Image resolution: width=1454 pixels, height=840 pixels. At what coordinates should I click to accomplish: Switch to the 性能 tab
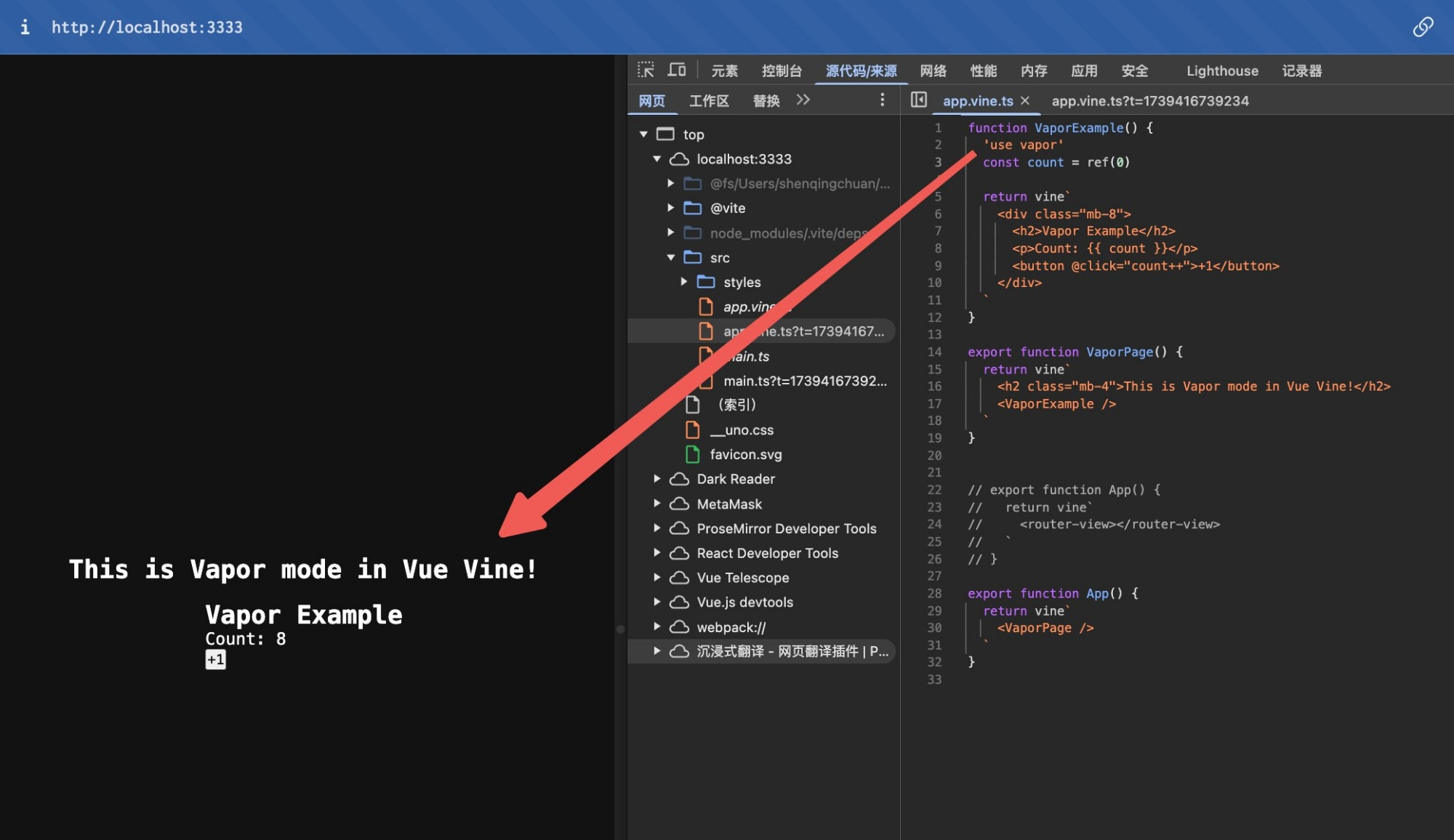click(983, 70)
